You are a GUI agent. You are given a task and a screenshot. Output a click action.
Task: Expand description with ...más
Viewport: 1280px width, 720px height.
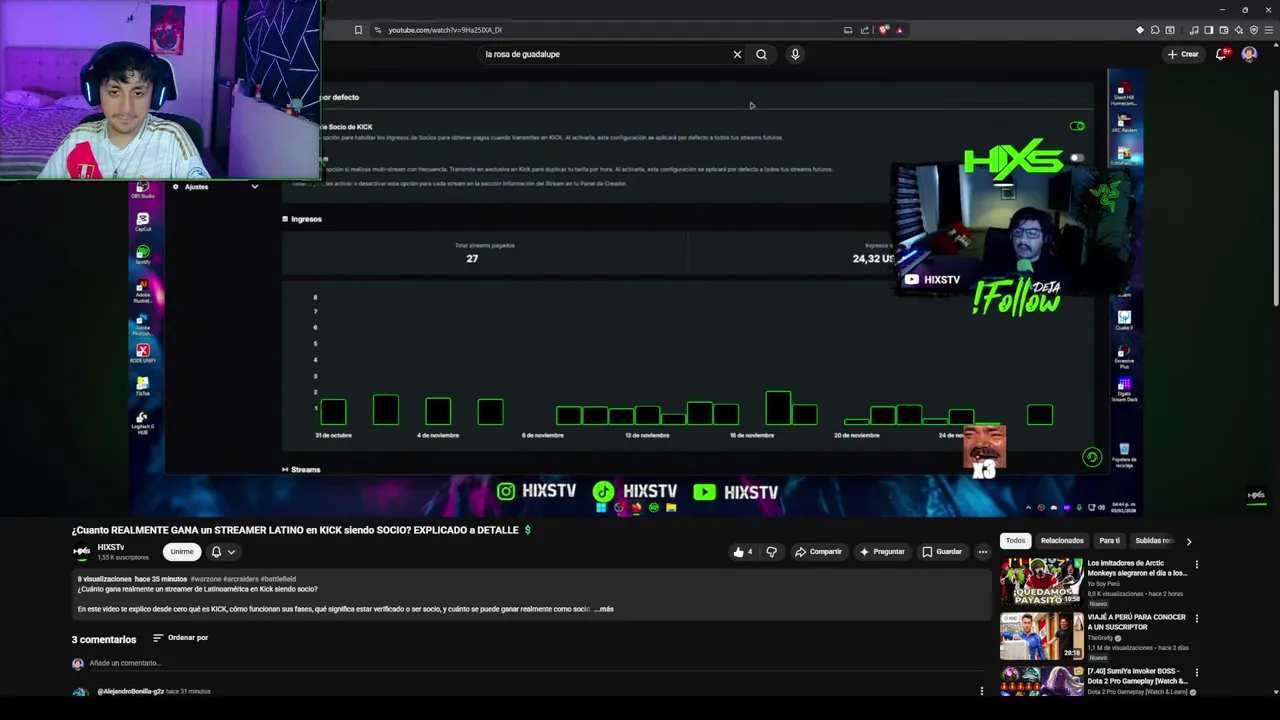[x=604, y=609]
